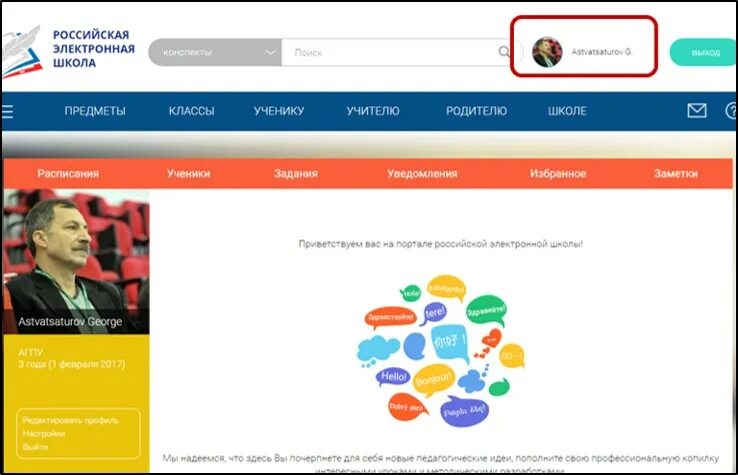Switch to the Расписания tab
Image resolution: width=738 pixels, height=475 pixels.
click(x=68, y=173)
